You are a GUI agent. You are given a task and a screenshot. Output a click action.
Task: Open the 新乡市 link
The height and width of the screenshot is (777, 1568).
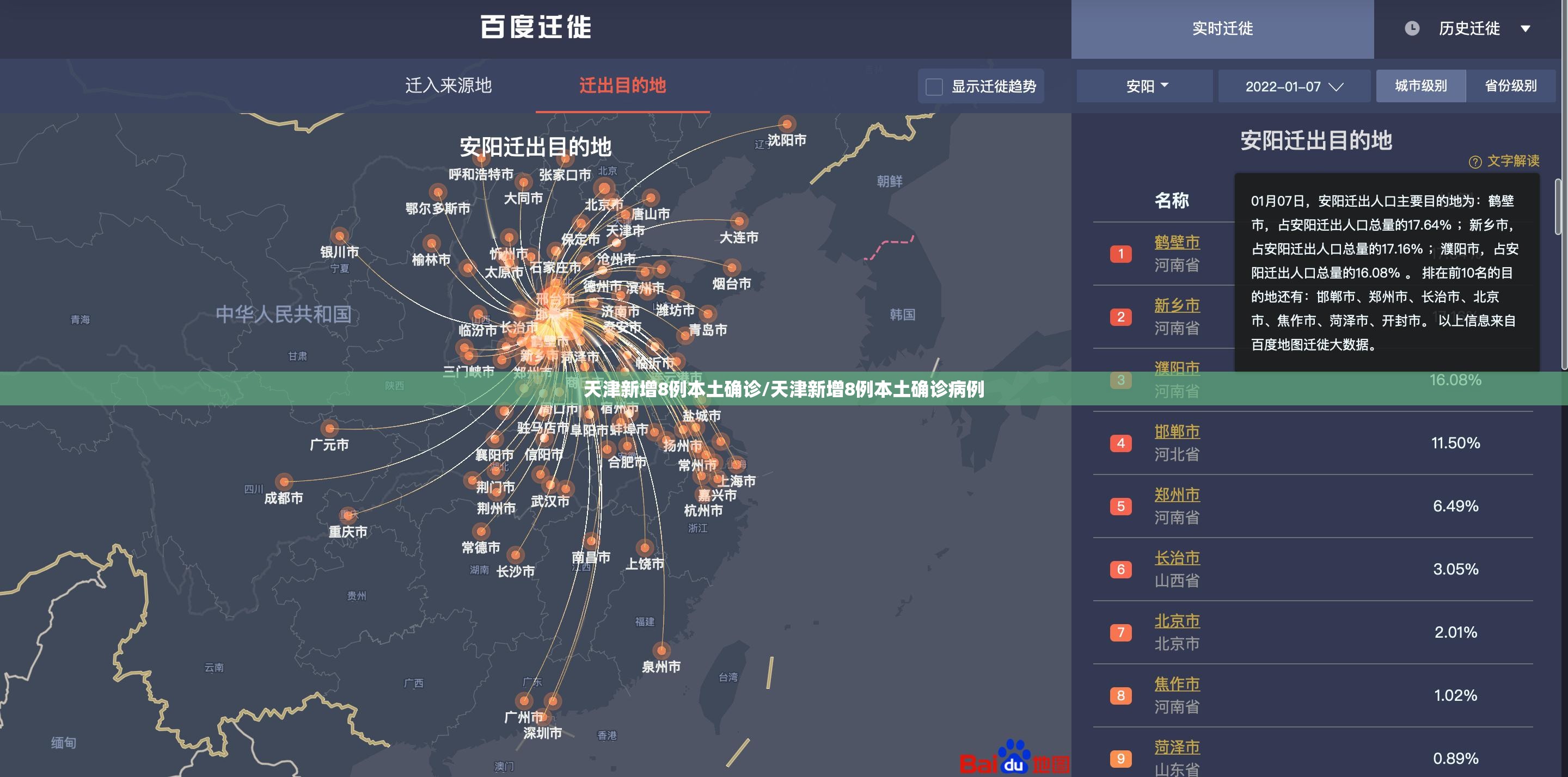point(1177,305)
